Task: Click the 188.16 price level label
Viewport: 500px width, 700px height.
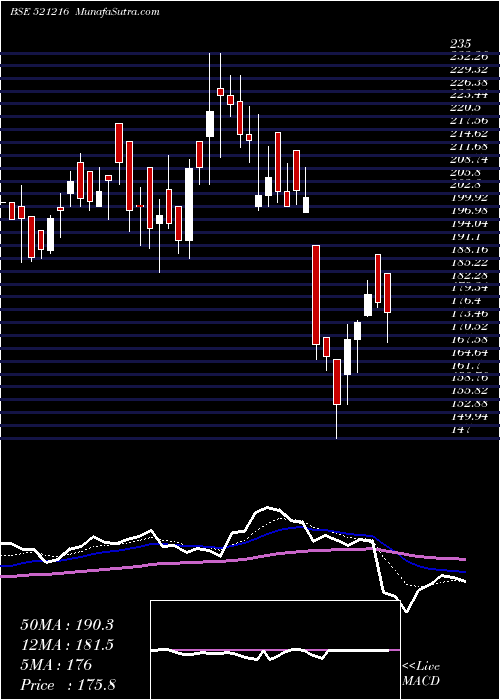Action: tap(469, 250)
